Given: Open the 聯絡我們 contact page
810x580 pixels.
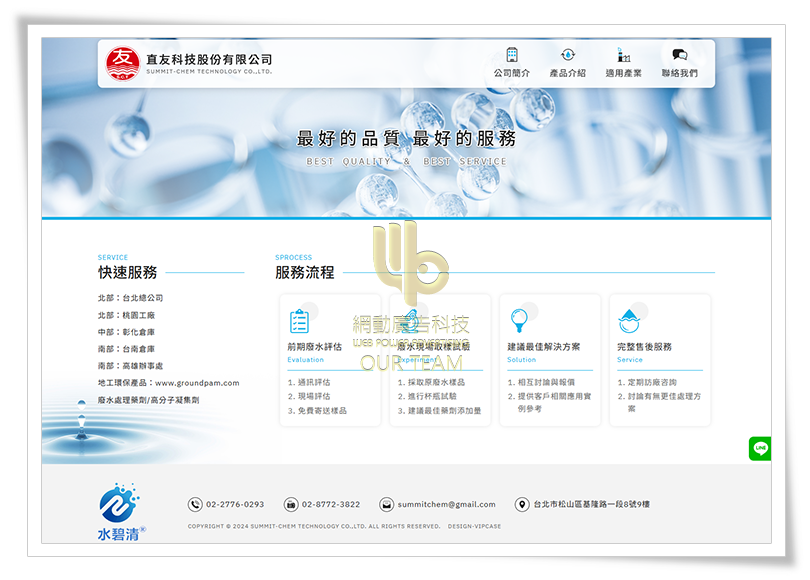Looking at the screenshot, I should click(679, 63).
